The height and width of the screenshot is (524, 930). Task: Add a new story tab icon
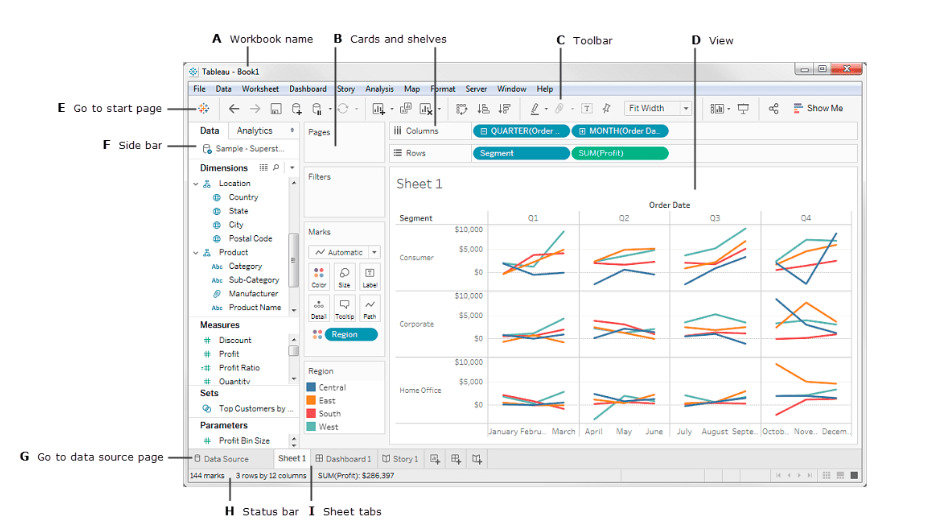tap(477, 459)
